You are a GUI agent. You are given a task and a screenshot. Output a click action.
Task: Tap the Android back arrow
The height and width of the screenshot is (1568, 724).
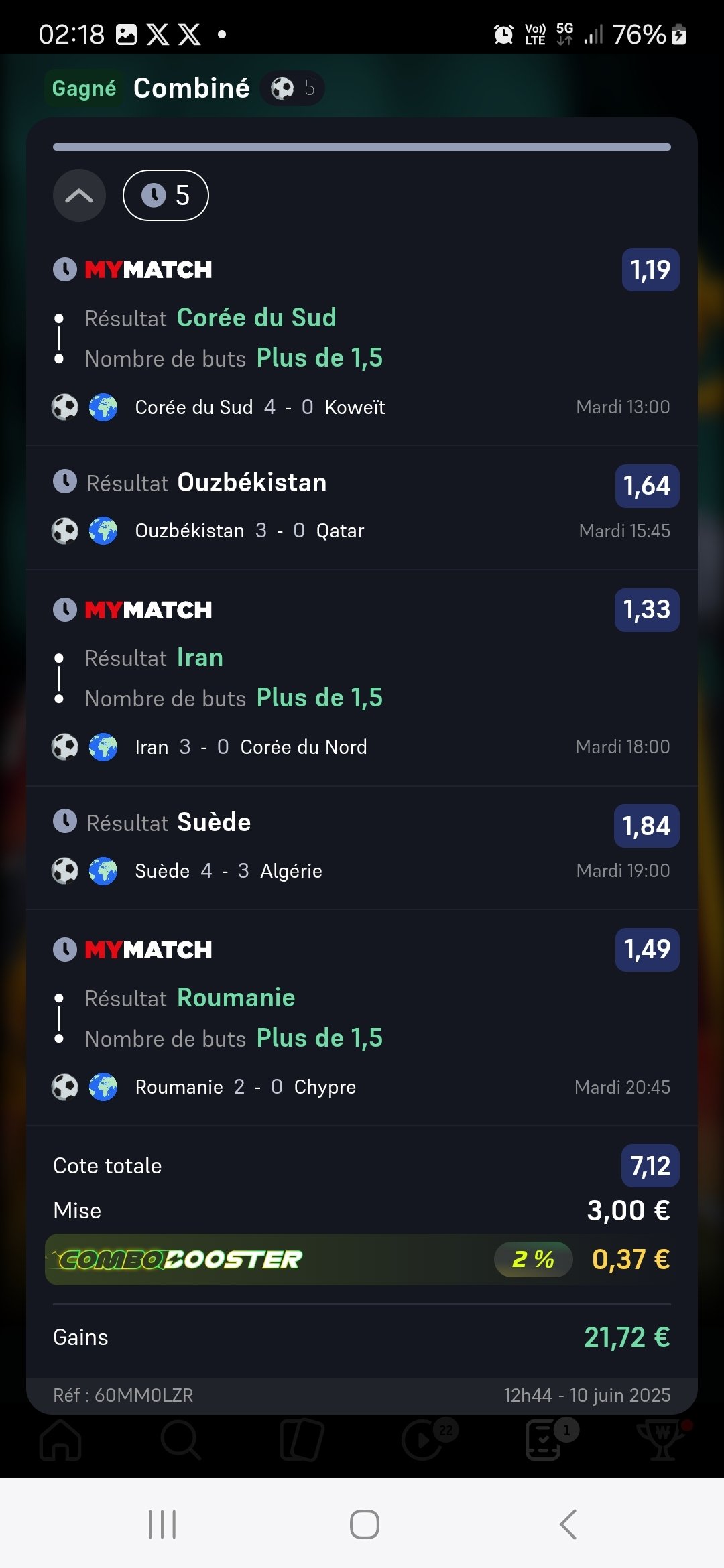point(568,1524)
